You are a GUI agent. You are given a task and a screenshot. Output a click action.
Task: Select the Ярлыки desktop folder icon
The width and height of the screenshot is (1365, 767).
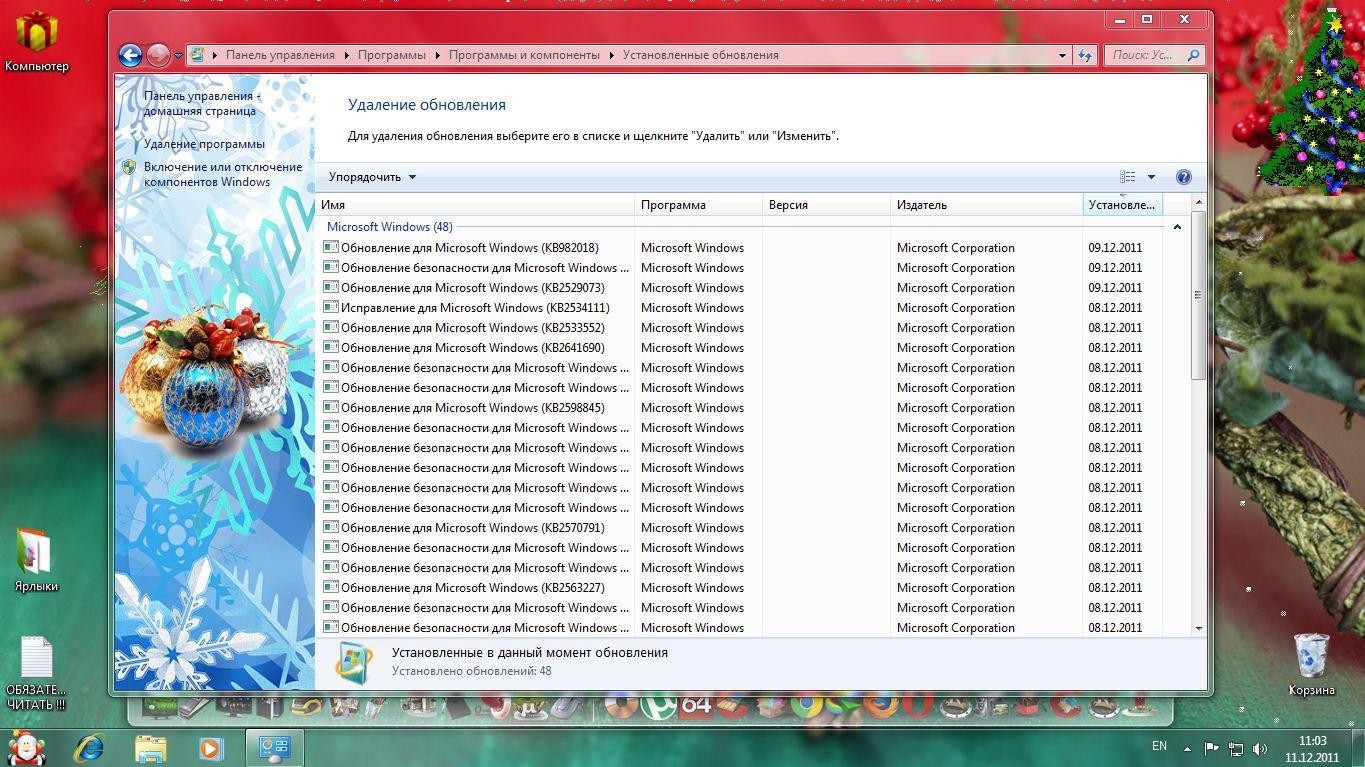click(x=36, y=560)
